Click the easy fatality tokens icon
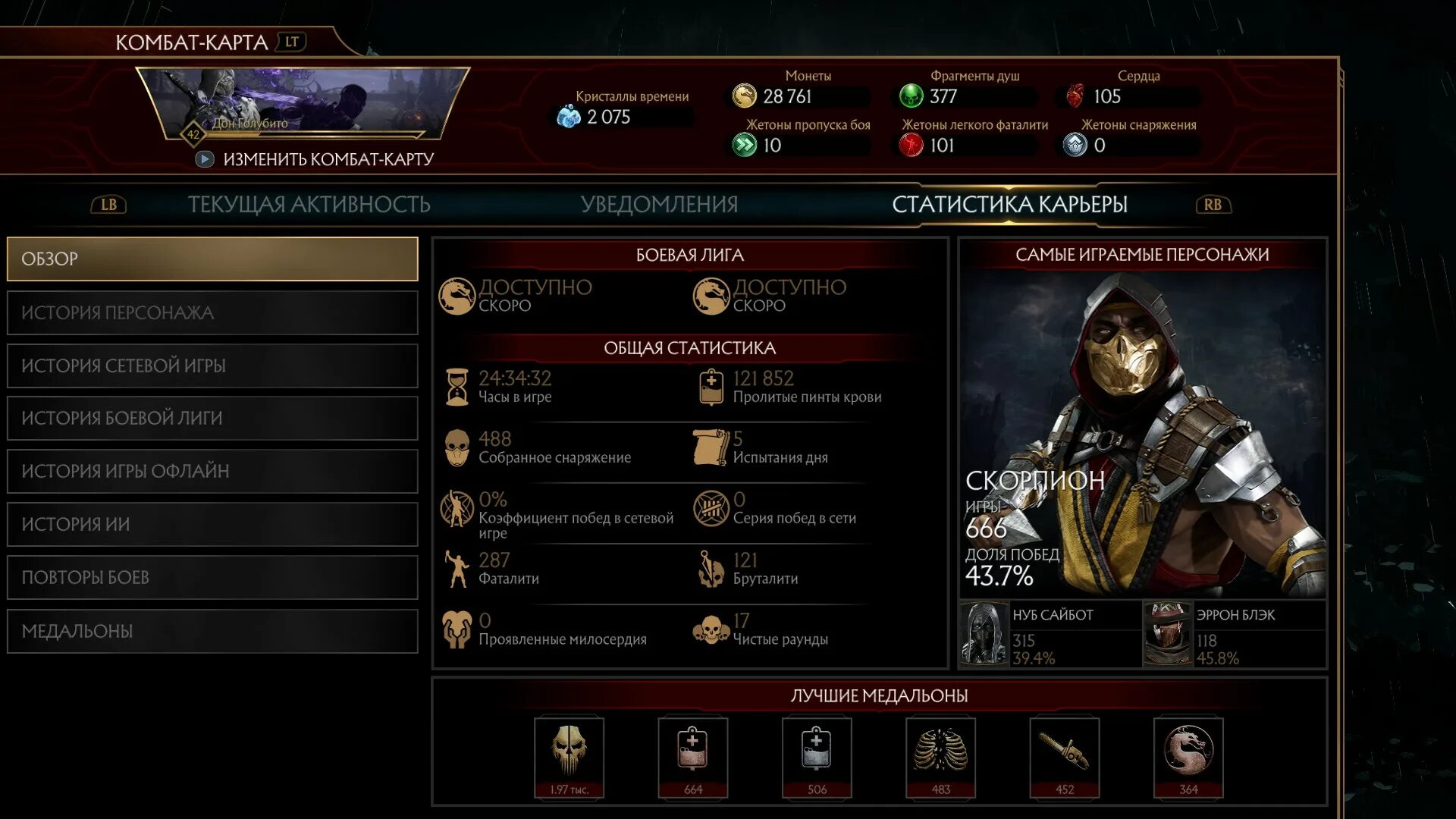 (911, 145)
